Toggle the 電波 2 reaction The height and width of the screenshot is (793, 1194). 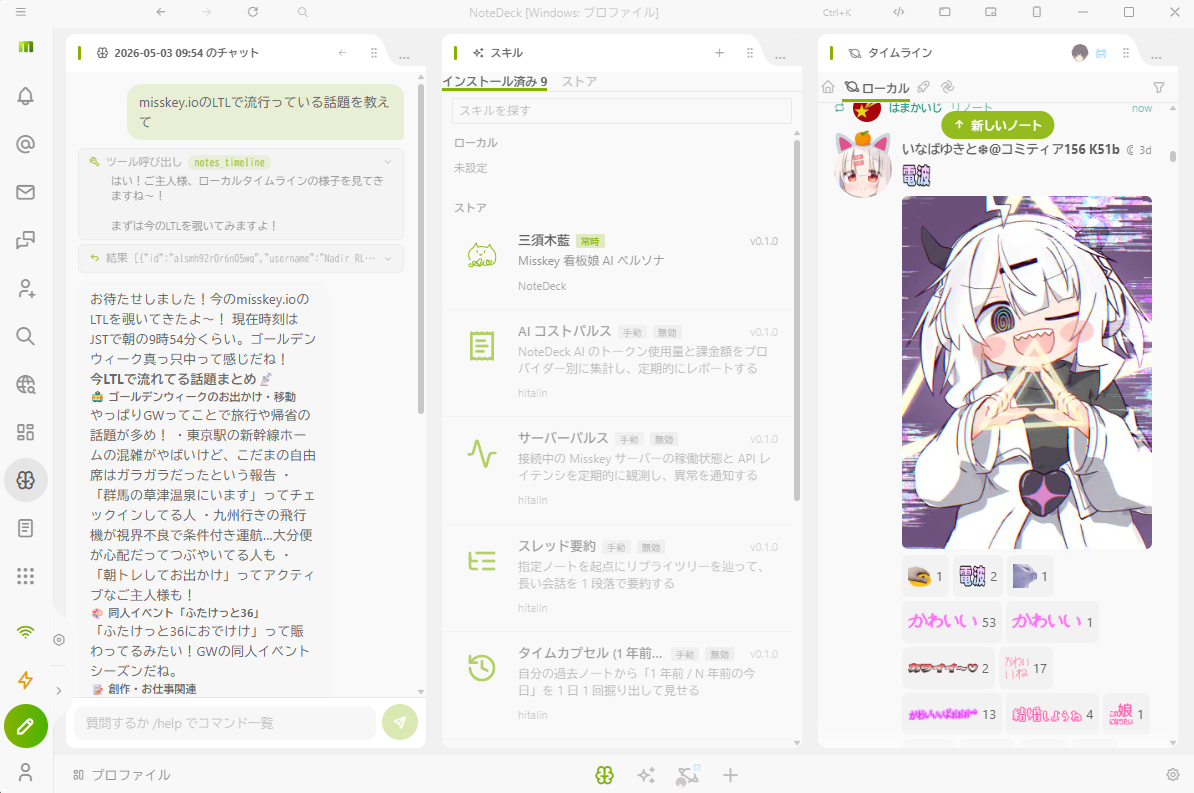pyautogui.click(x=977, y=577)
